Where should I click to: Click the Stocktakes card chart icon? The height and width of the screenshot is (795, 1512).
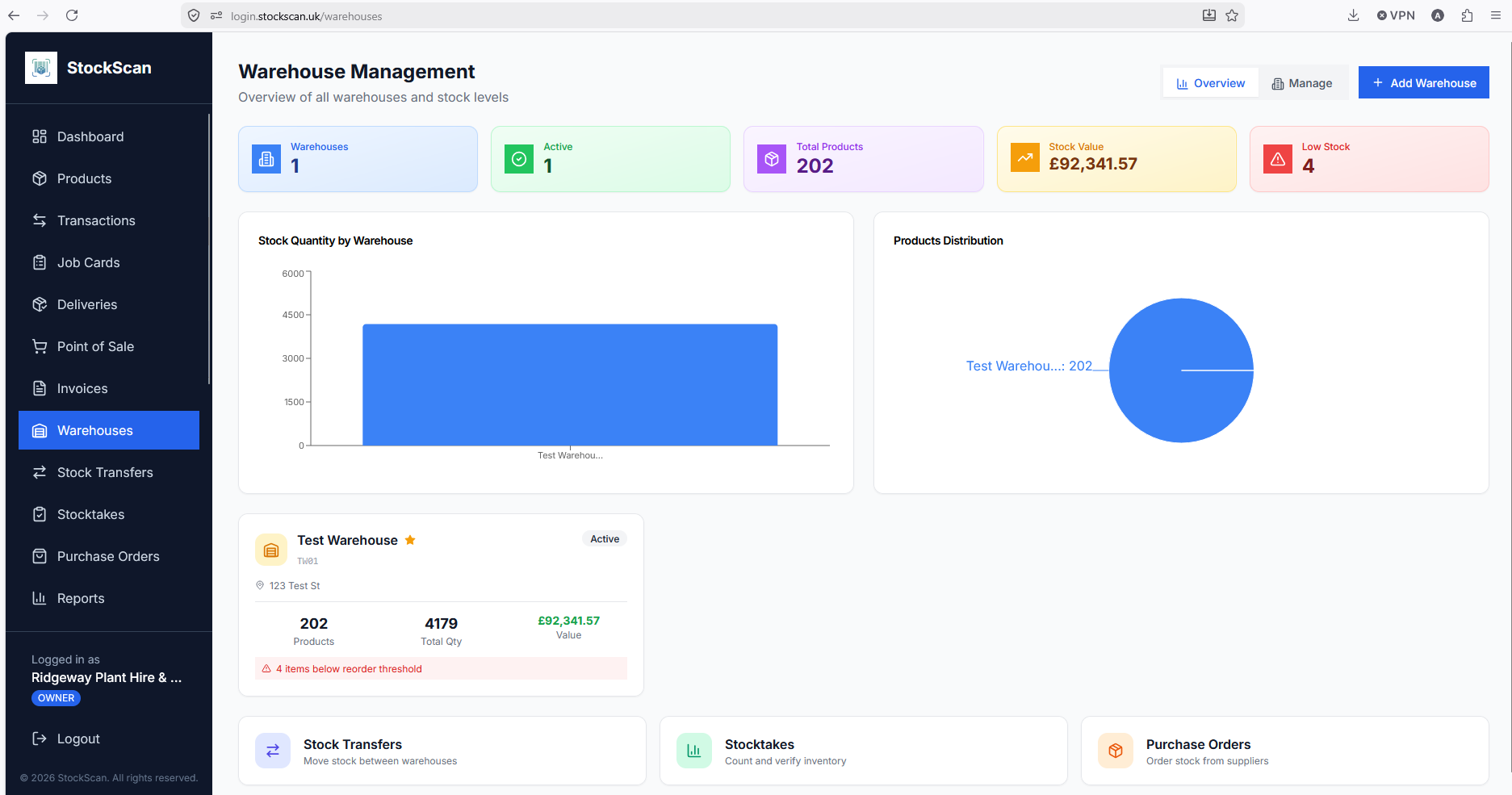(694, 751)
